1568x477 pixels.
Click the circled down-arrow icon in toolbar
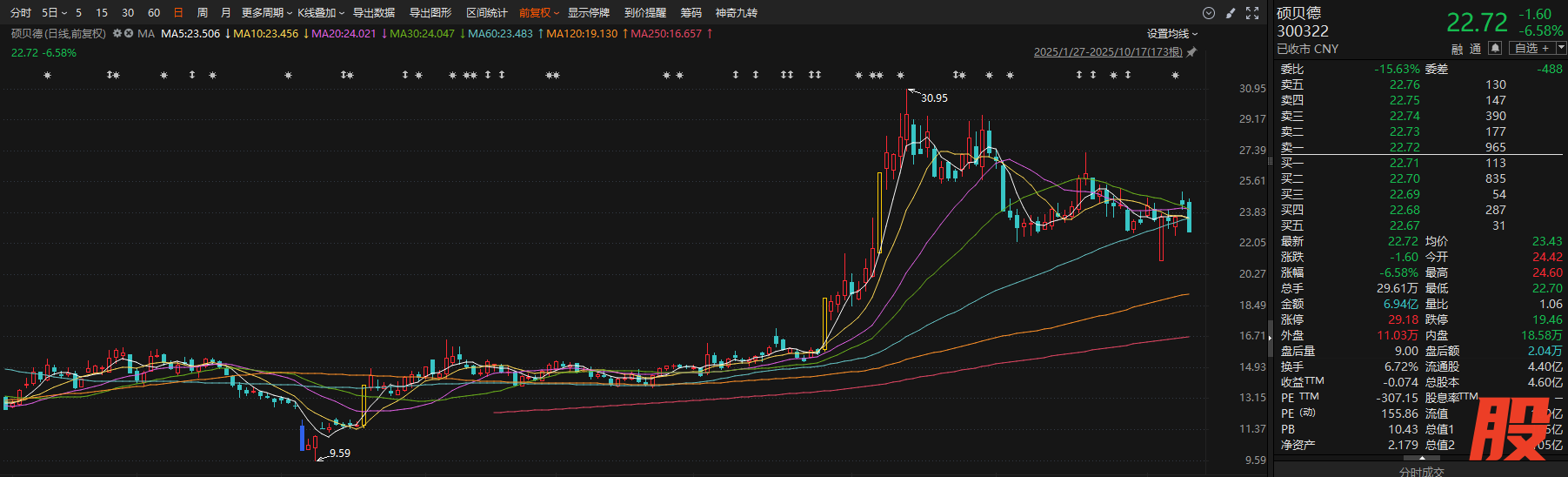[x=1208, y=13]
